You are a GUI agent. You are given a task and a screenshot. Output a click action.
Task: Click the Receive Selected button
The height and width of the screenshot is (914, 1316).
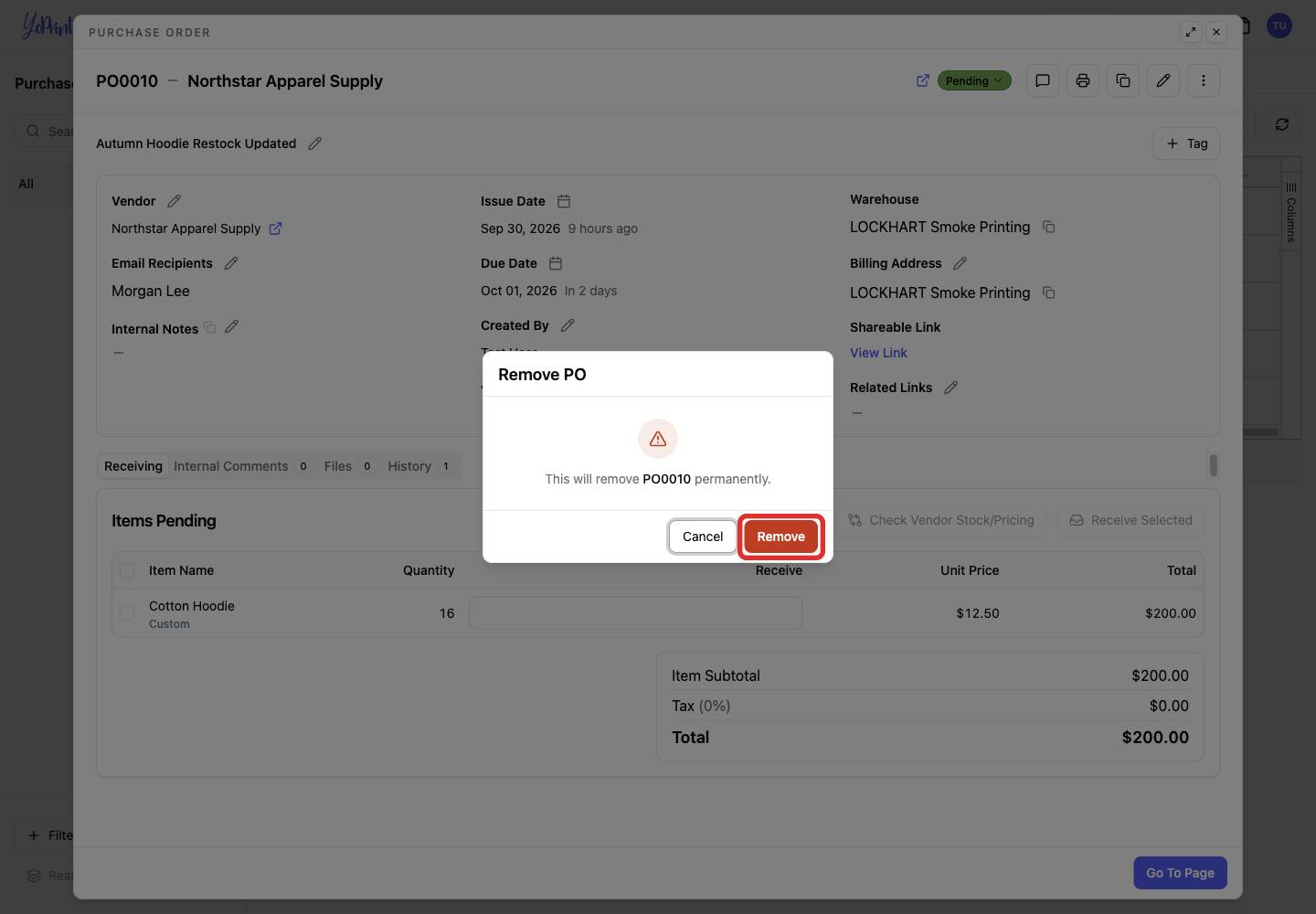(x=1130, y=520)
